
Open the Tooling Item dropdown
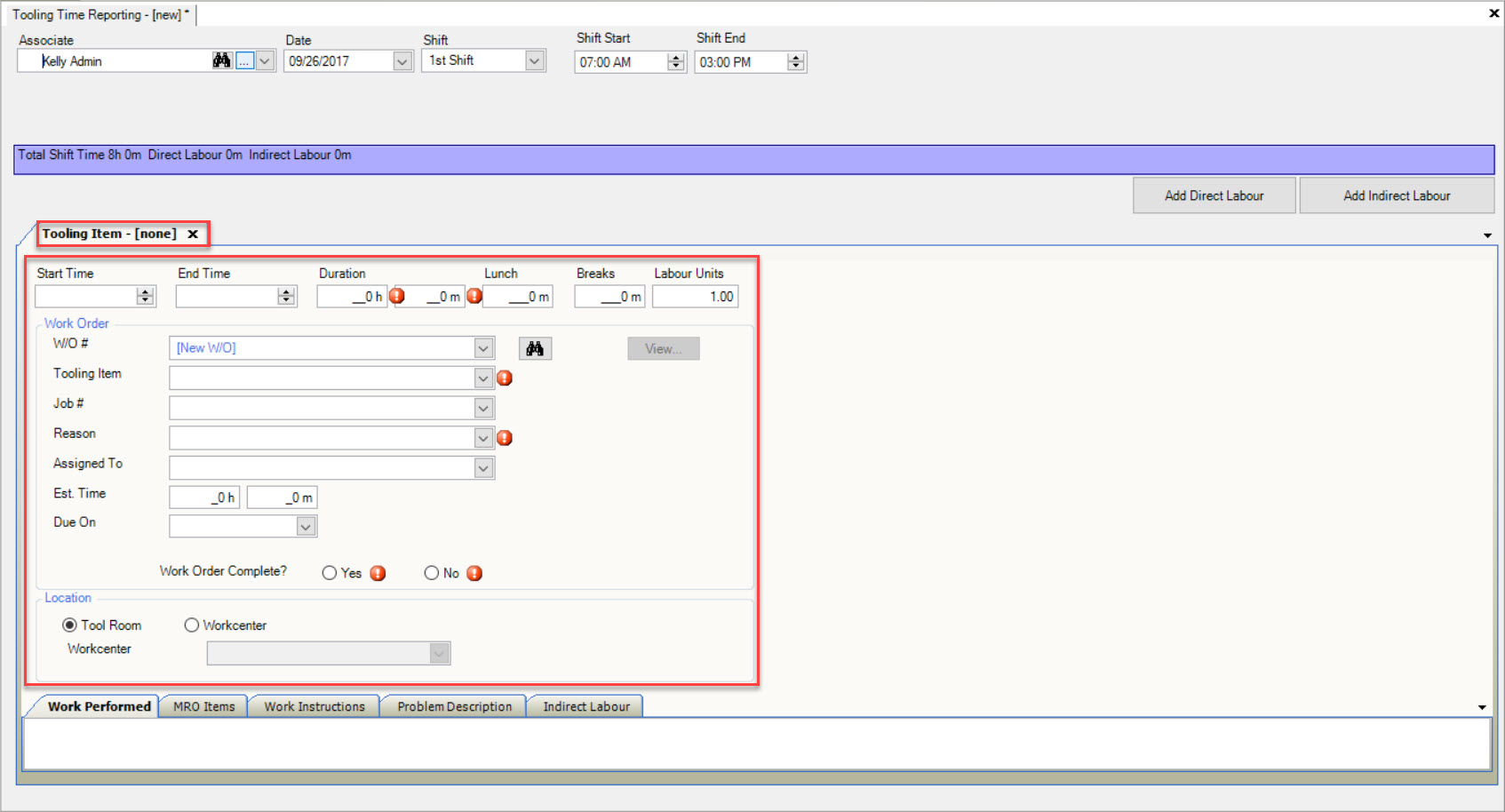click(x=483, y=378)
